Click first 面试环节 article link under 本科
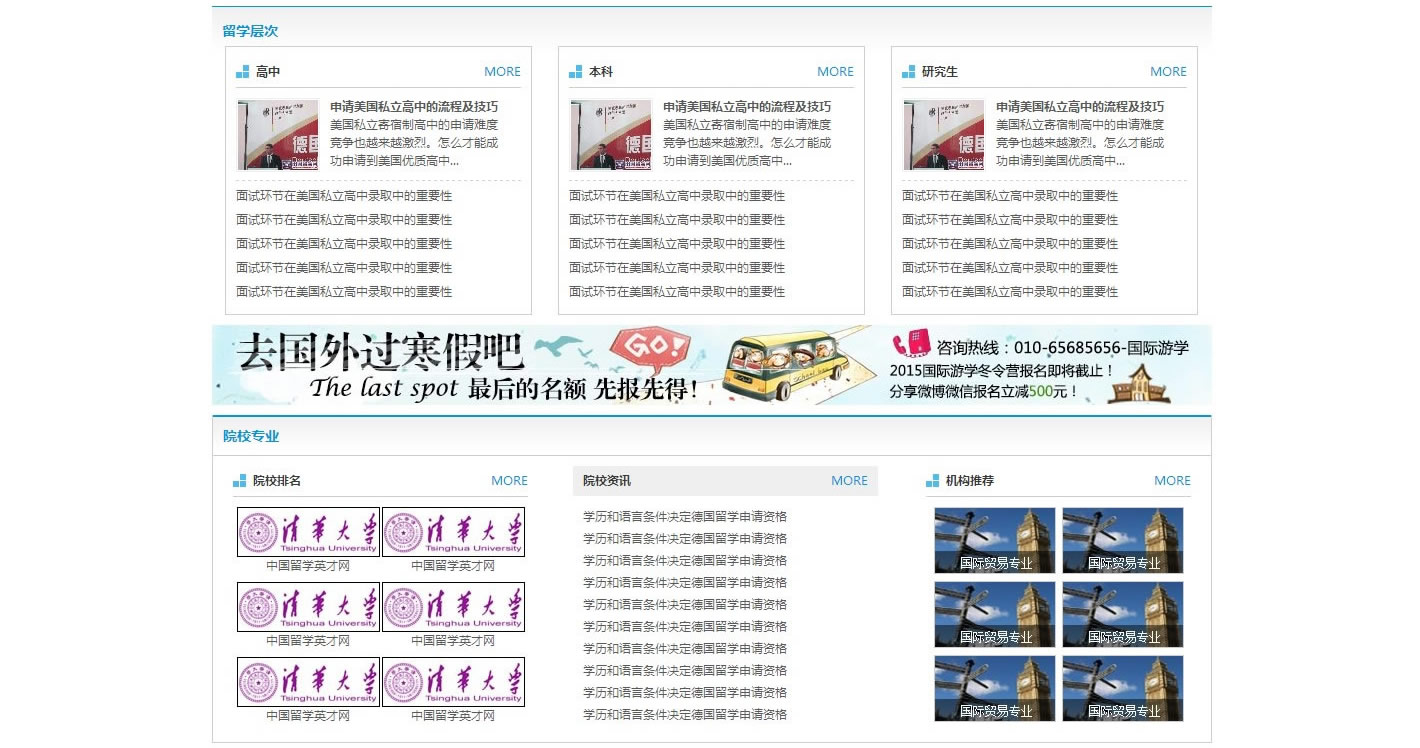Viewport: 1420px width, 748px height. (x=676, y=195)
